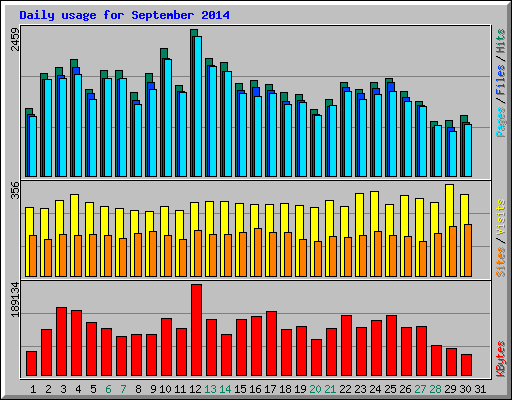This screenshot has height=400, width=512.
Task: Click the green day label 27
Action: [420, 389]
